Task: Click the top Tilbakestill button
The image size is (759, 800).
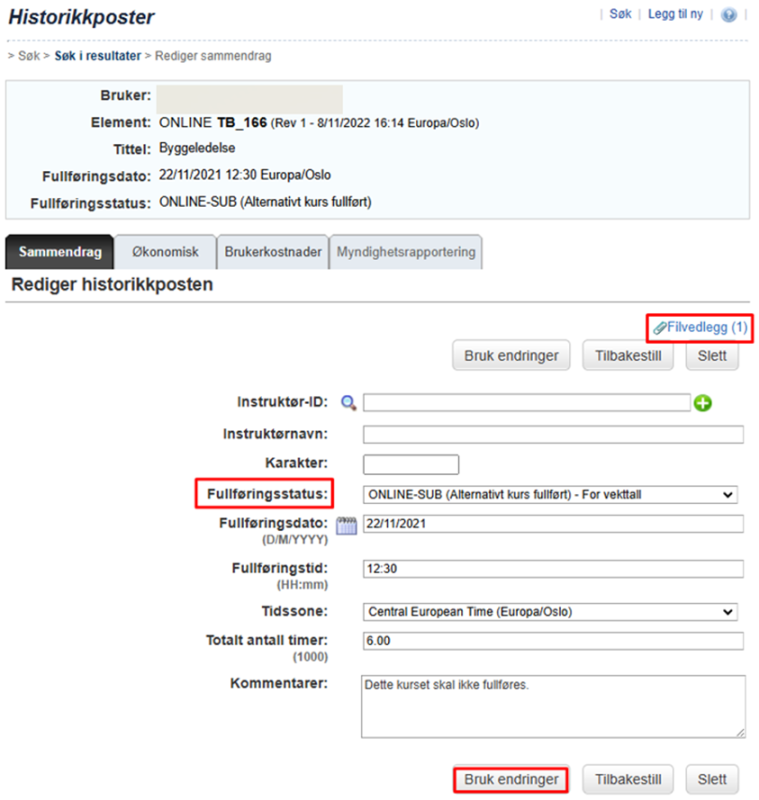Action: pos(628,356)
